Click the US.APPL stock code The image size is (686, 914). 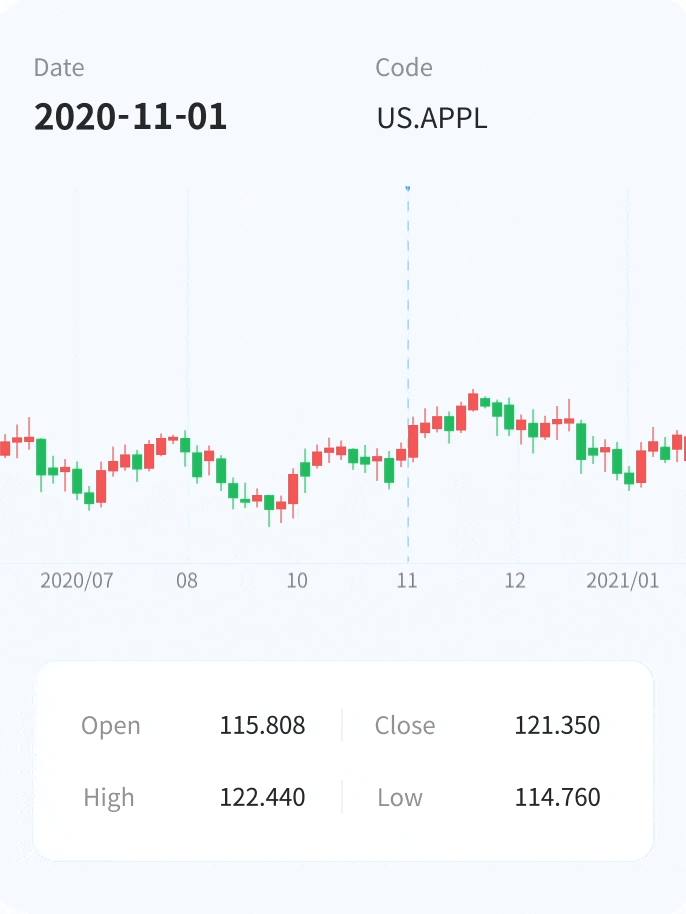click(x=432, y=118)
